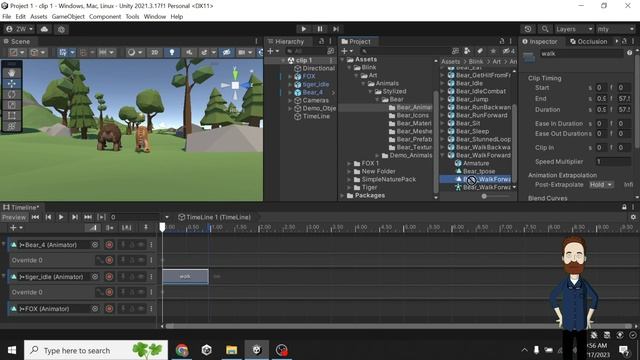Click record button on FOX track
The width and height of the screenshot is (640, 360).
click(x=109, y=309)
